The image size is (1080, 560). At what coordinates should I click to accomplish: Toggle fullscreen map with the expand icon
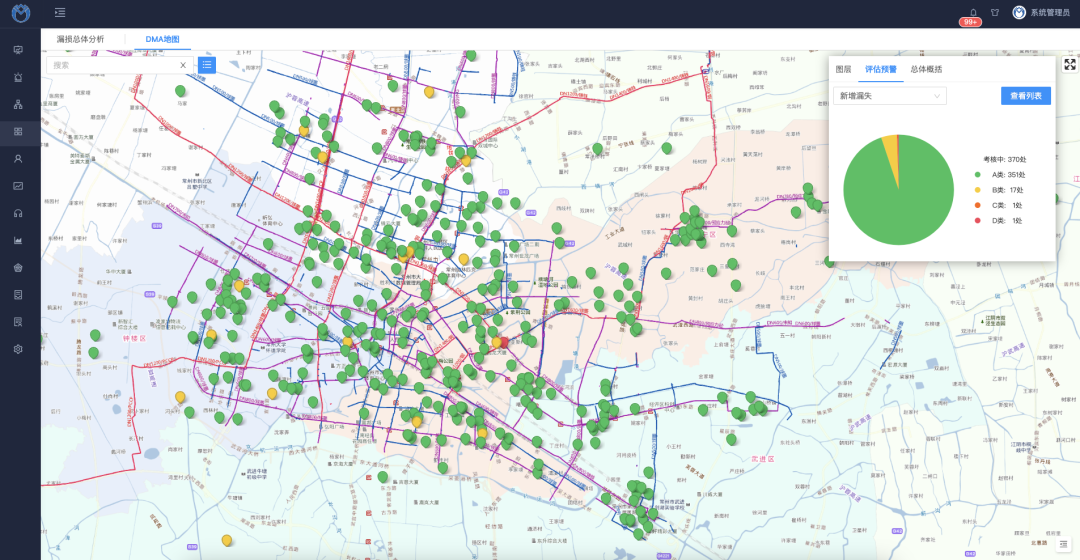click(1069, 64)
